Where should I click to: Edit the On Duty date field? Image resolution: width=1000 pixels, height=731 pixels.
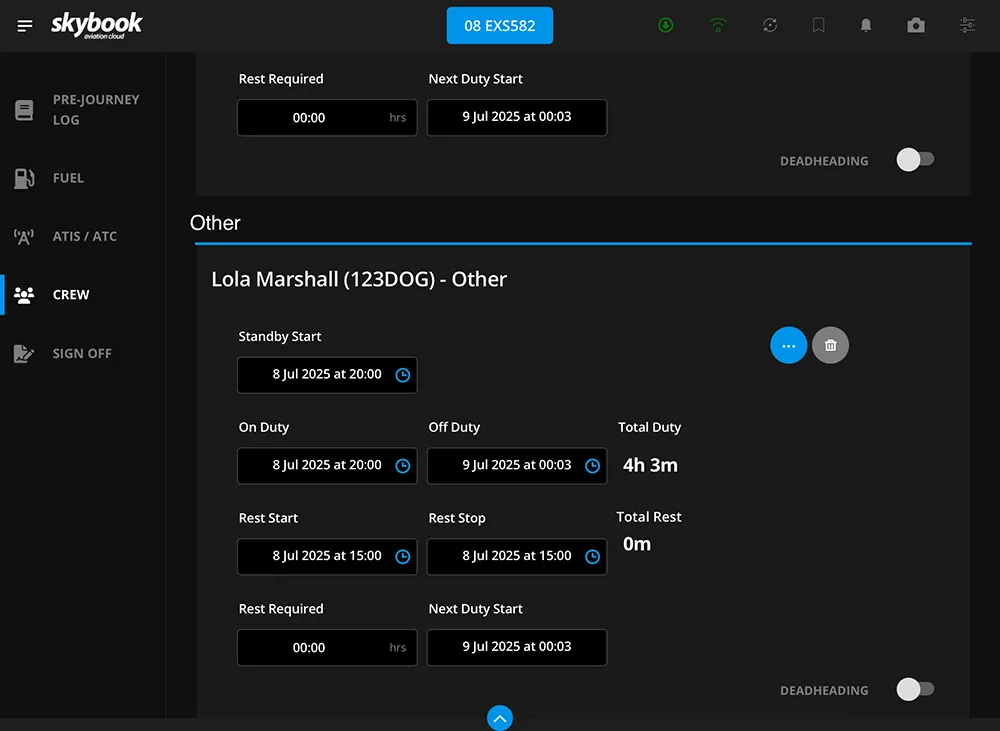[327, 466]
